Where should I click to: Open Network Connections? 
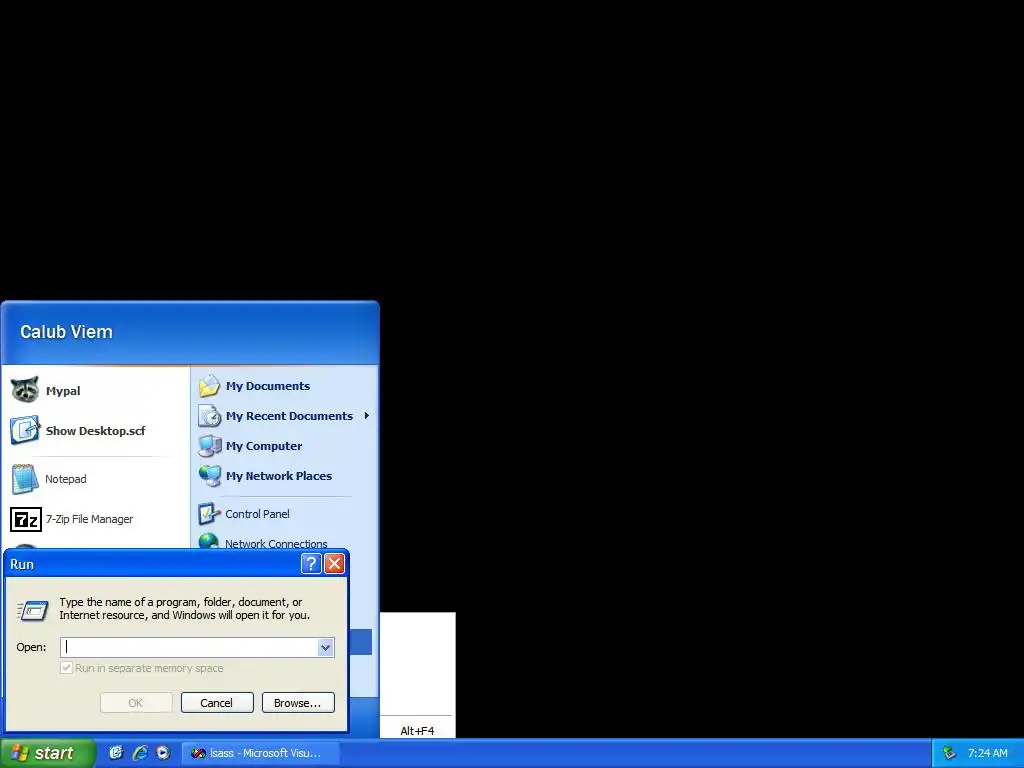click(285, 542)
